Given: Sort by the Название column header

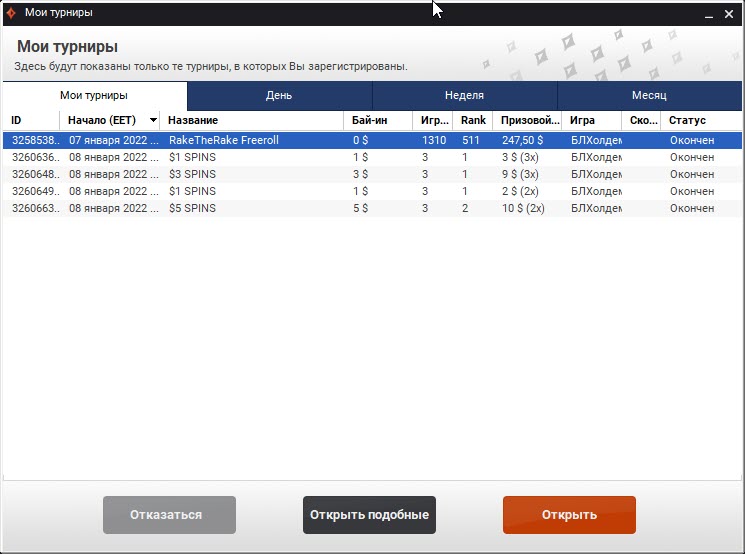Looking at the screenshot, I should click(252, 120).
